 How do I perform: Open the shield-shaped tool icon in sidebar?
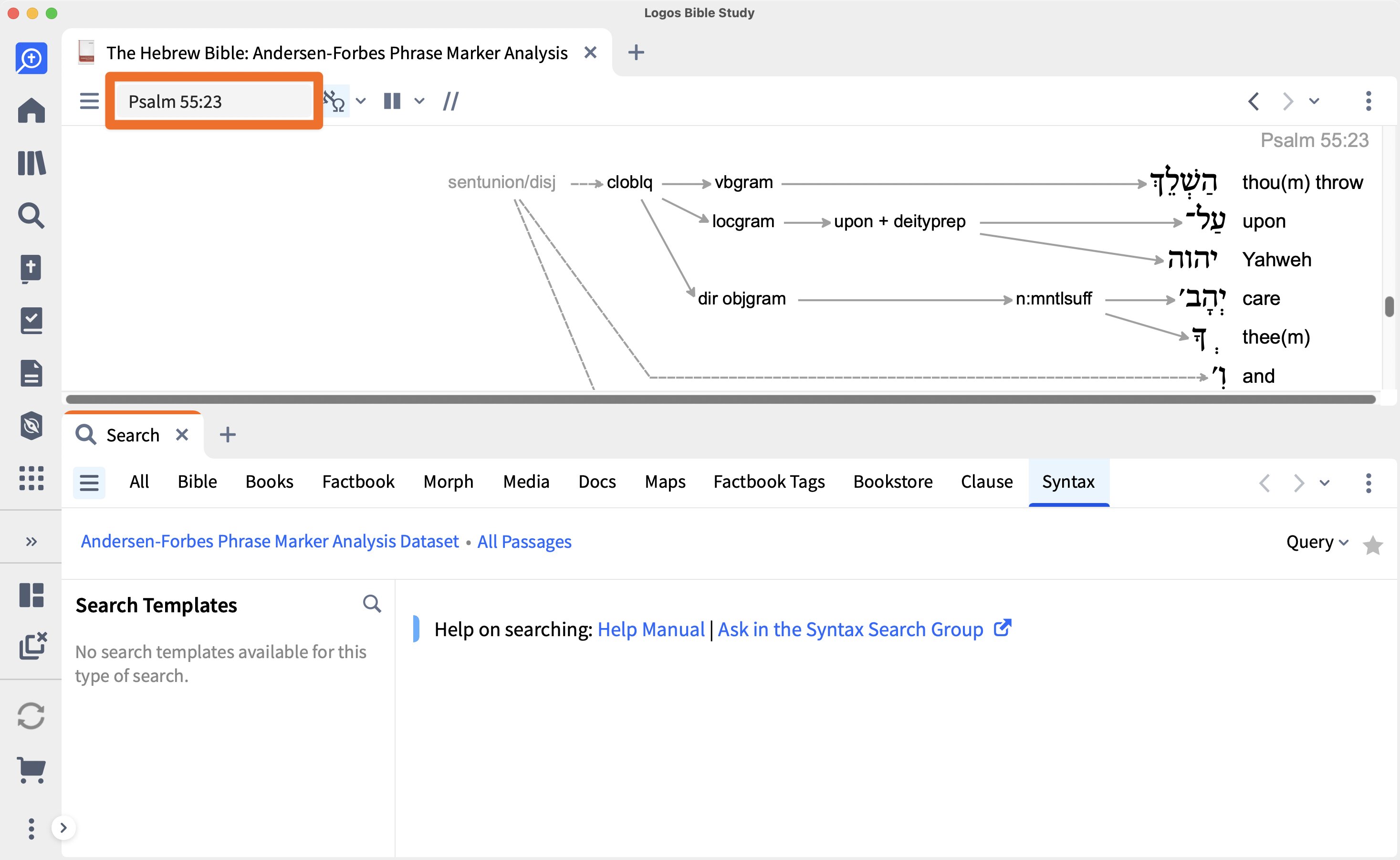point(31,425)
